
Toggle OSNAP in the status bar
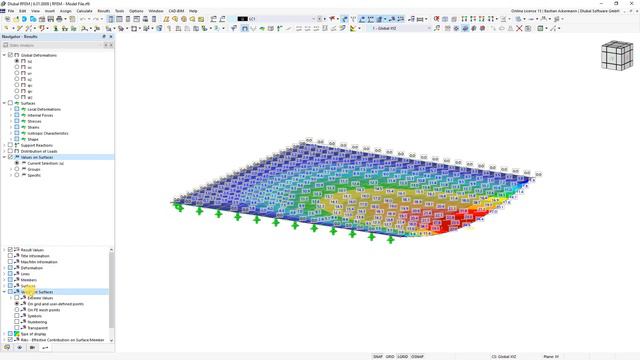pos(417,357)
